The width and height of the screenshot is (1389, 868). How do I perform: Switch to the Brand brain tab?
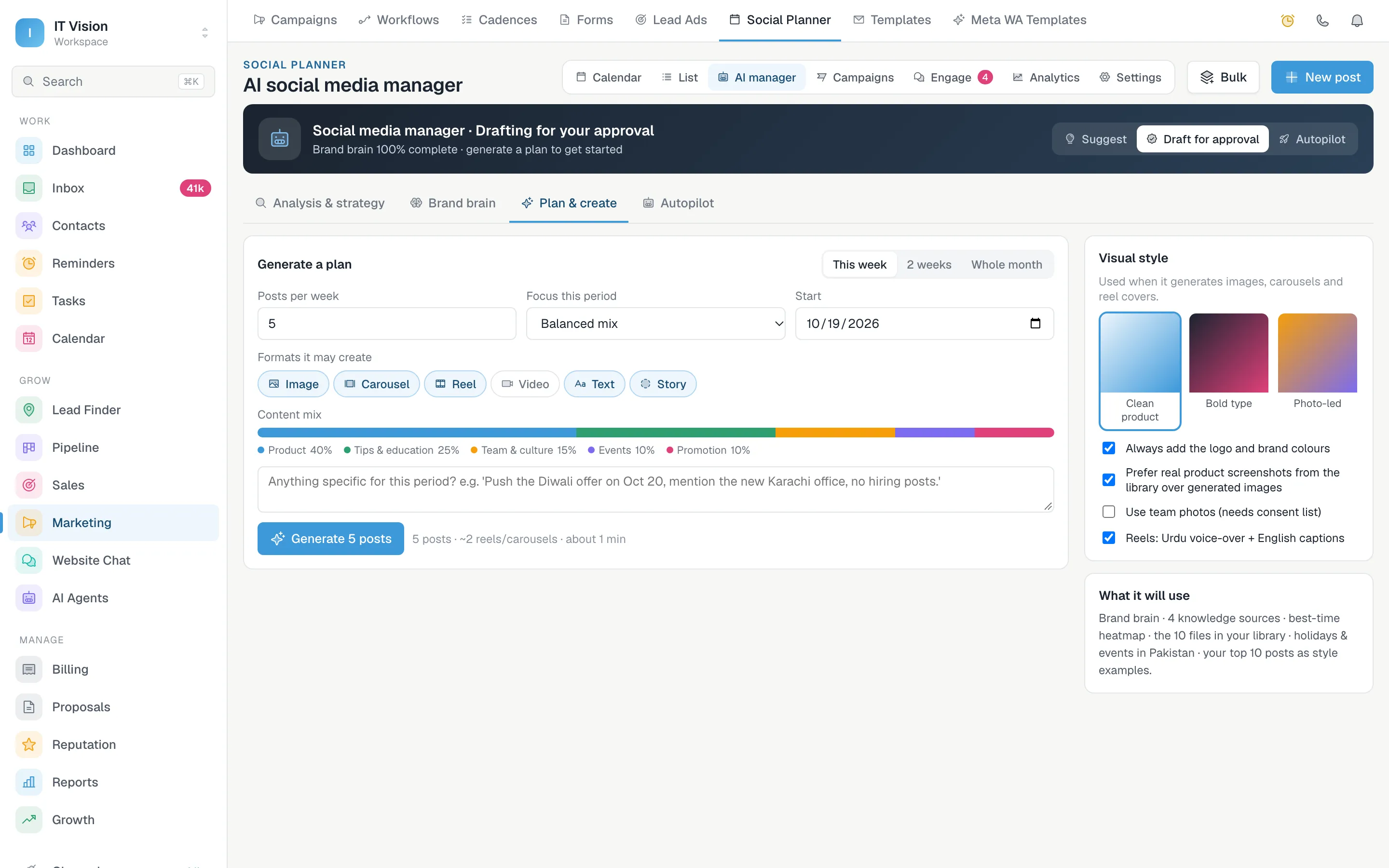point(453,203)
